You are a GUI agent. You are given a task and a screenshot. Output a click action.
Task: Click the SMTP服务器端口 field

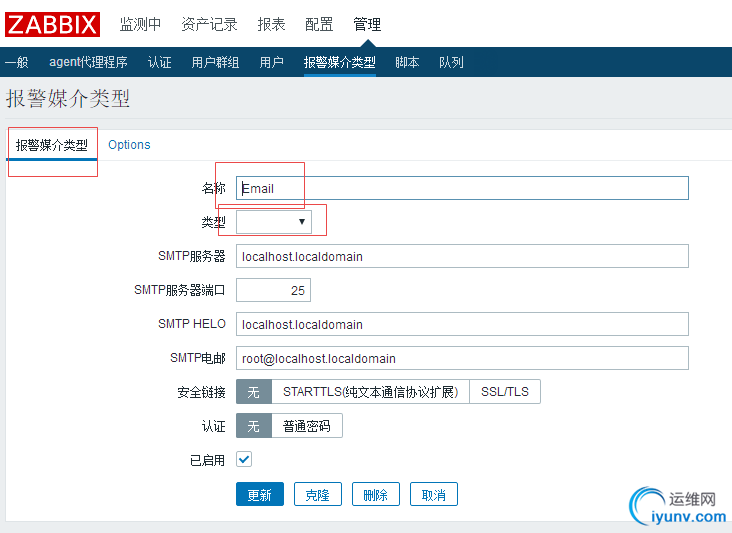[x=273, y=290]
